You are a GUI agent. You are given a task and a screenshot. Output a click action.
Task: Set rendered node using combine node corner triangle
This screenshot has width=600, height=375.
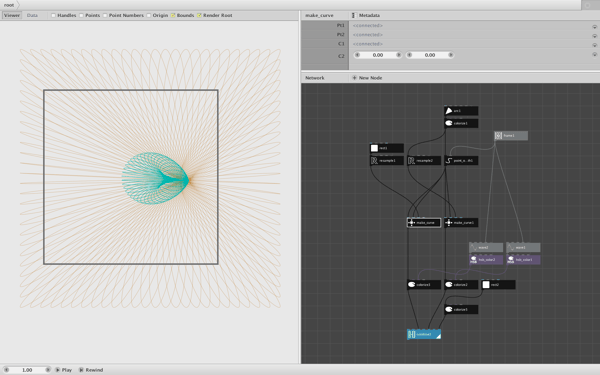[x=438, y=336]
